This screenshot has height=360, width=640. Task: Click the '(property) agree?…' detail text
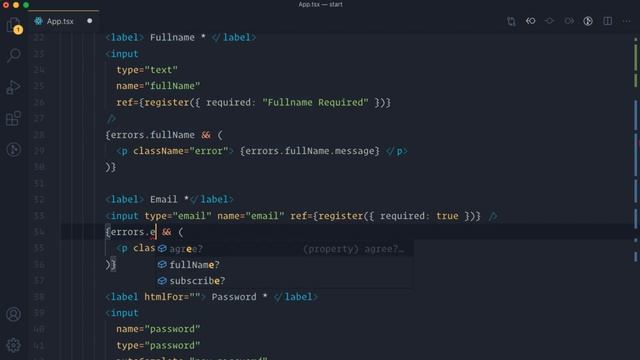click(353, 249)
